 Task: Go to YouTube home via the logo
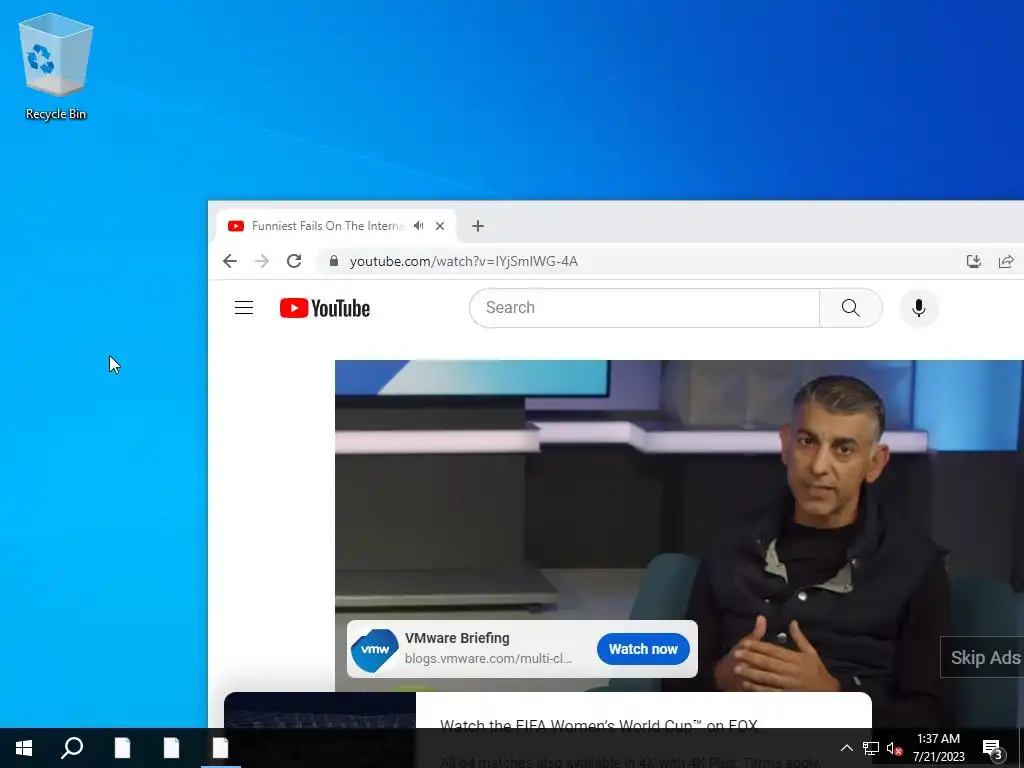pyautogui.click(x=325, y=308)
